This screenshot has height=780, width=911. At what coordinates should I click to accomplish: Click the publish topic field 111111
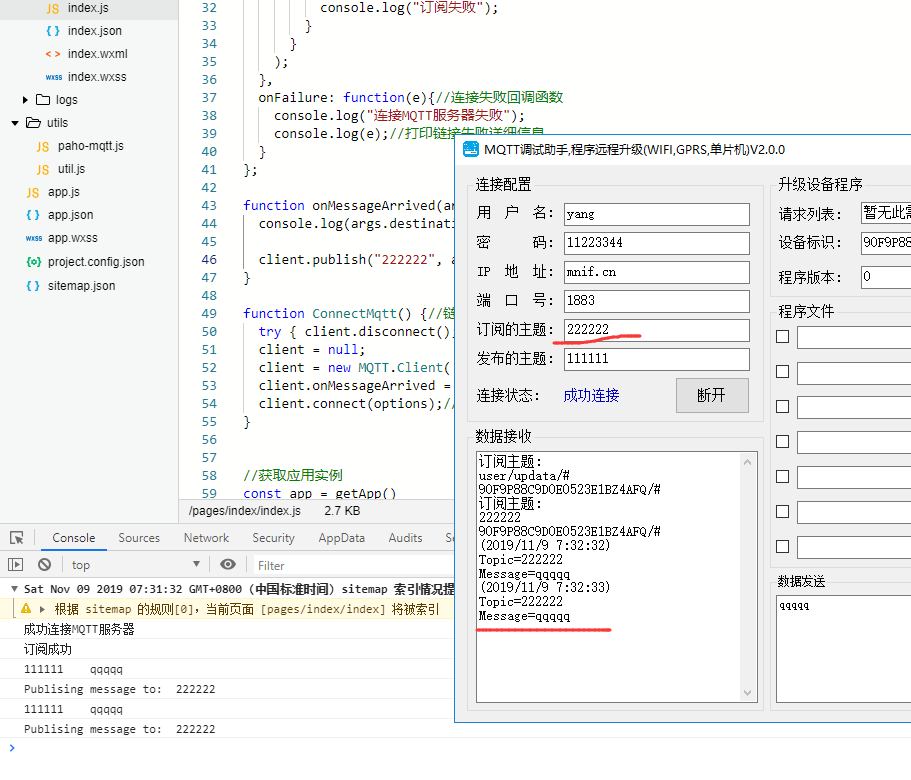click(657, 359)
